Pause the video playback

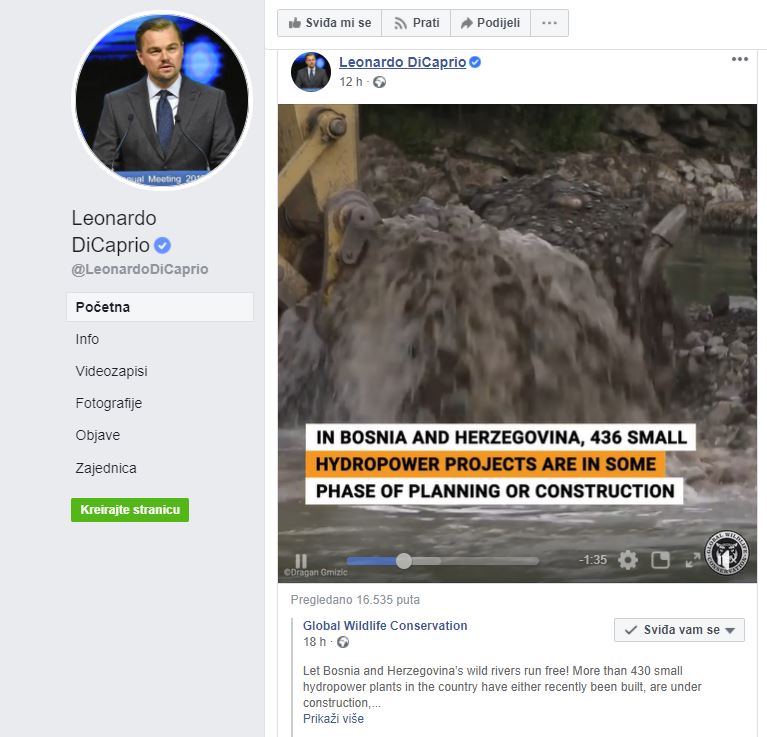tap(301, 560)
